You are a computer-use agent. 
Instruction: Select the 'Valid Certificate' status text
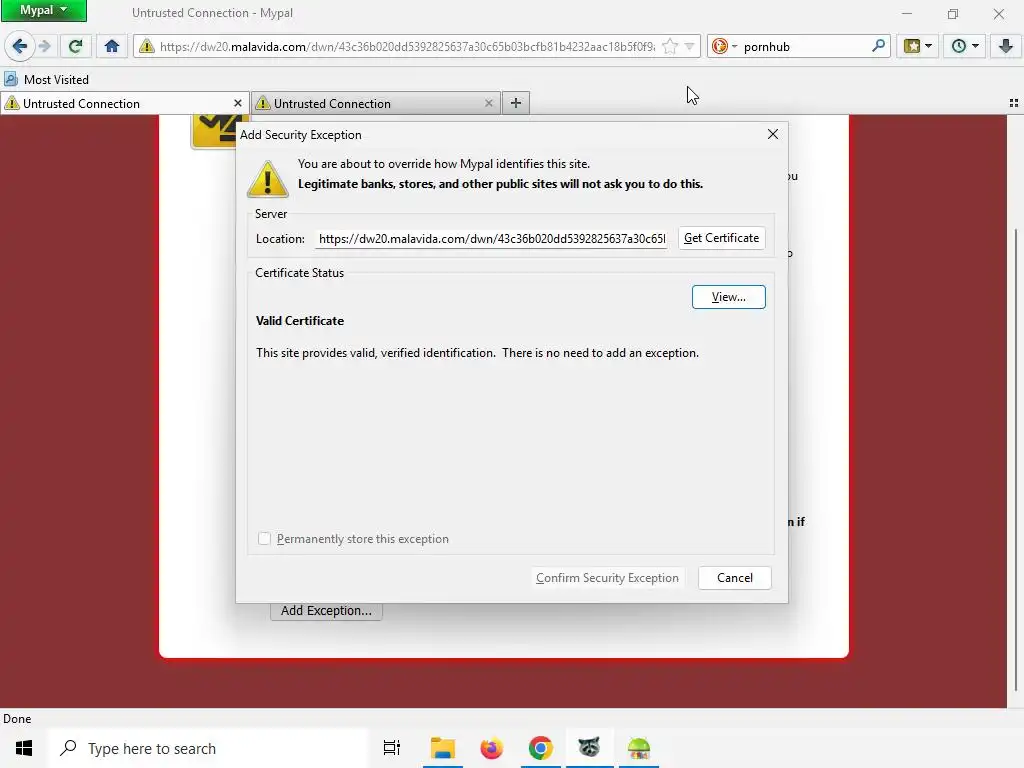click(x=300, y=321)
